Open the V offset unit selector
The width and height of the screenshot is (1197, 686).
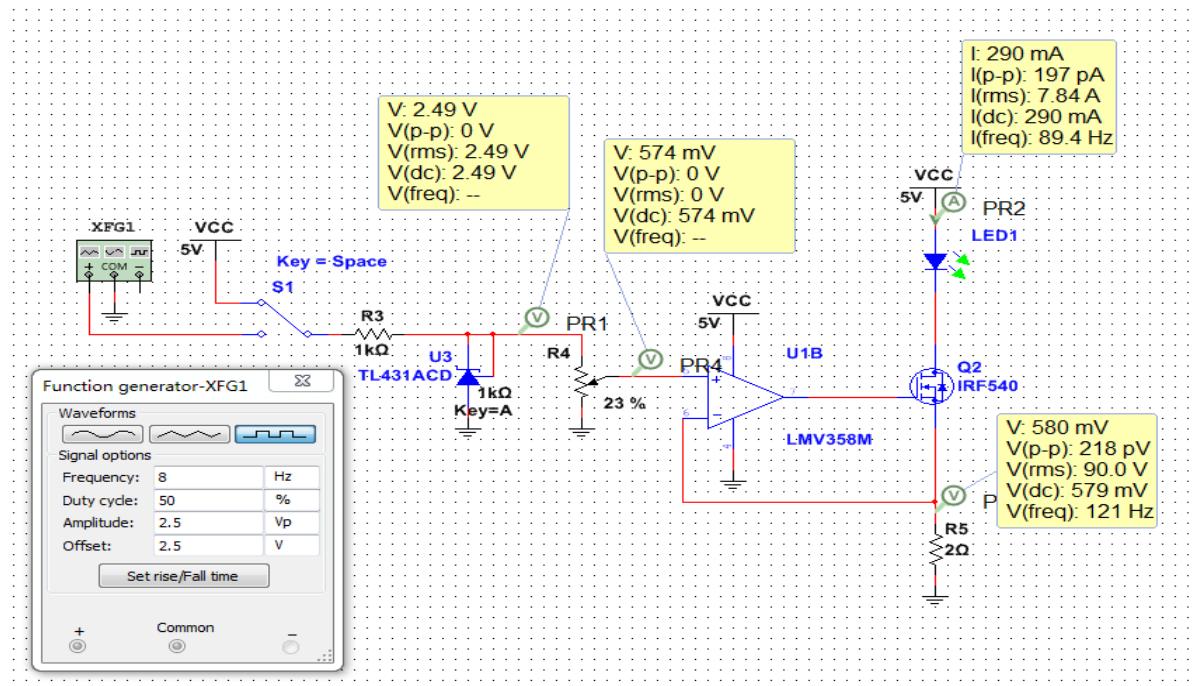[290, 546]
